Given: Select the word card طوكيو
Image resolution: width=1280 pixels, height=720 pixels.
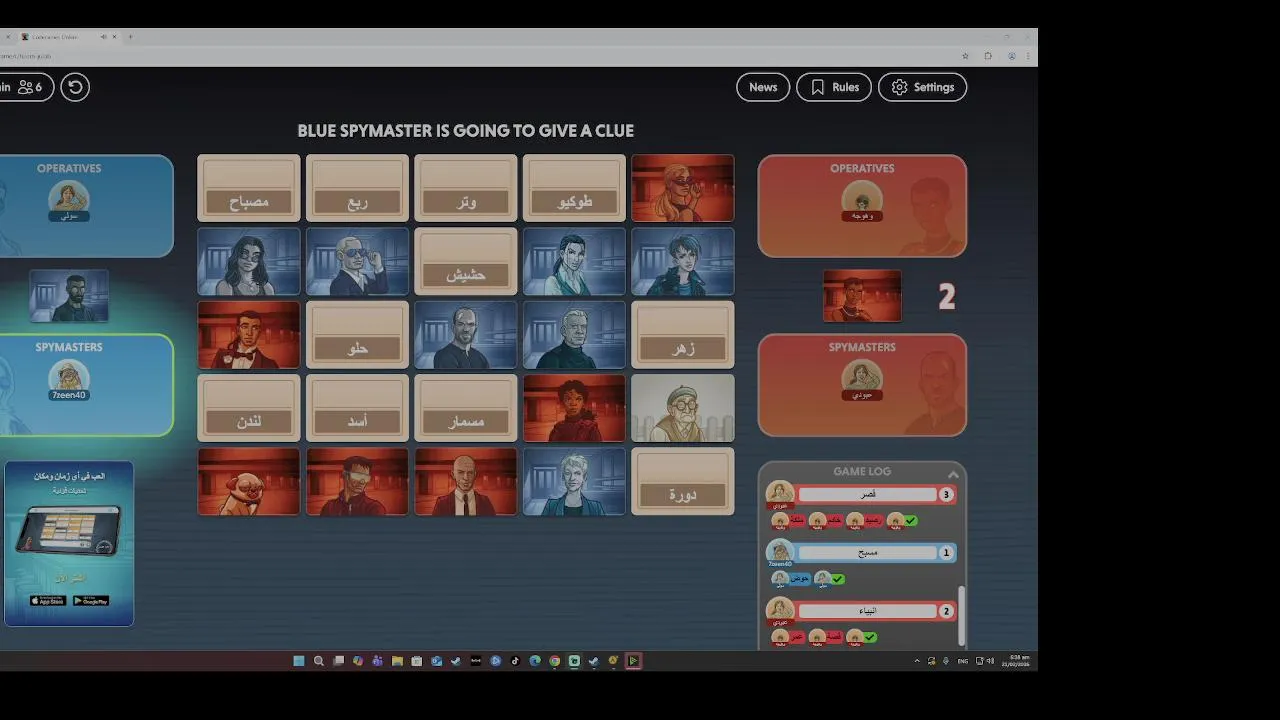Looking at the screenshot, I should pyautogui.click(x=574, y=188).
